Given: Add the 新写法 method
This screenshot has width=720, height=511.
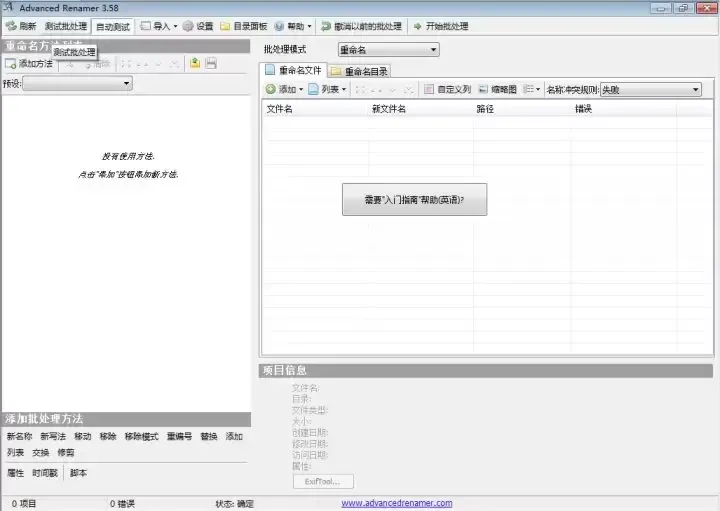Looking at the screenshot, I should tap(53, 436).
